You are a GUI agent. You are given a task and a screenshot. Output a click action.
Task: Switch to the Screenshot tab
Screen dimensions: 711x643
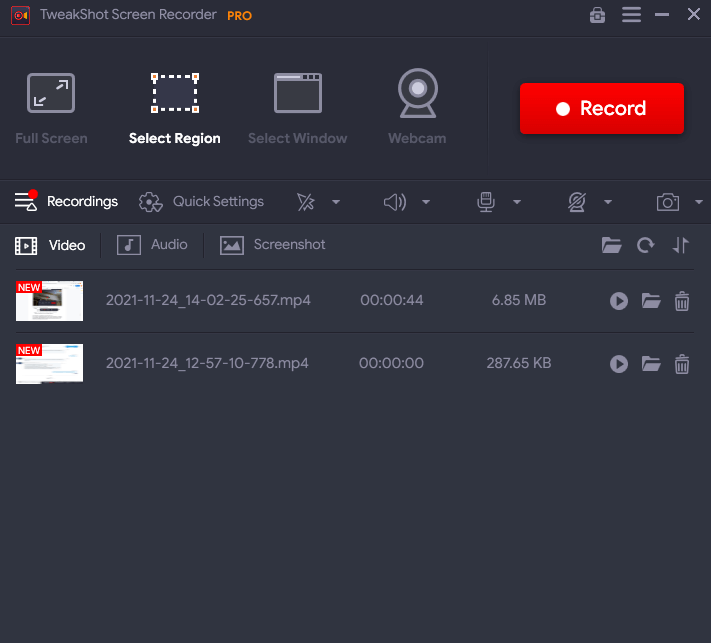point(273,245)
